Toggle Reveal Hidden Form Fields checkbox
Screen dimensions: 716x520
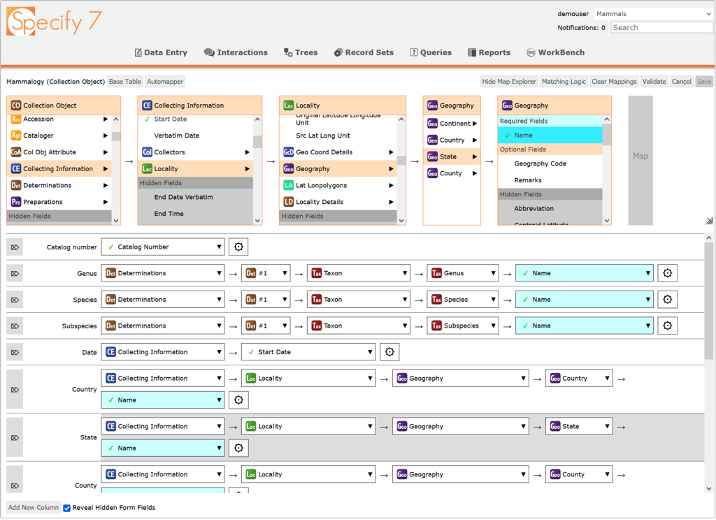click(67, 508)
